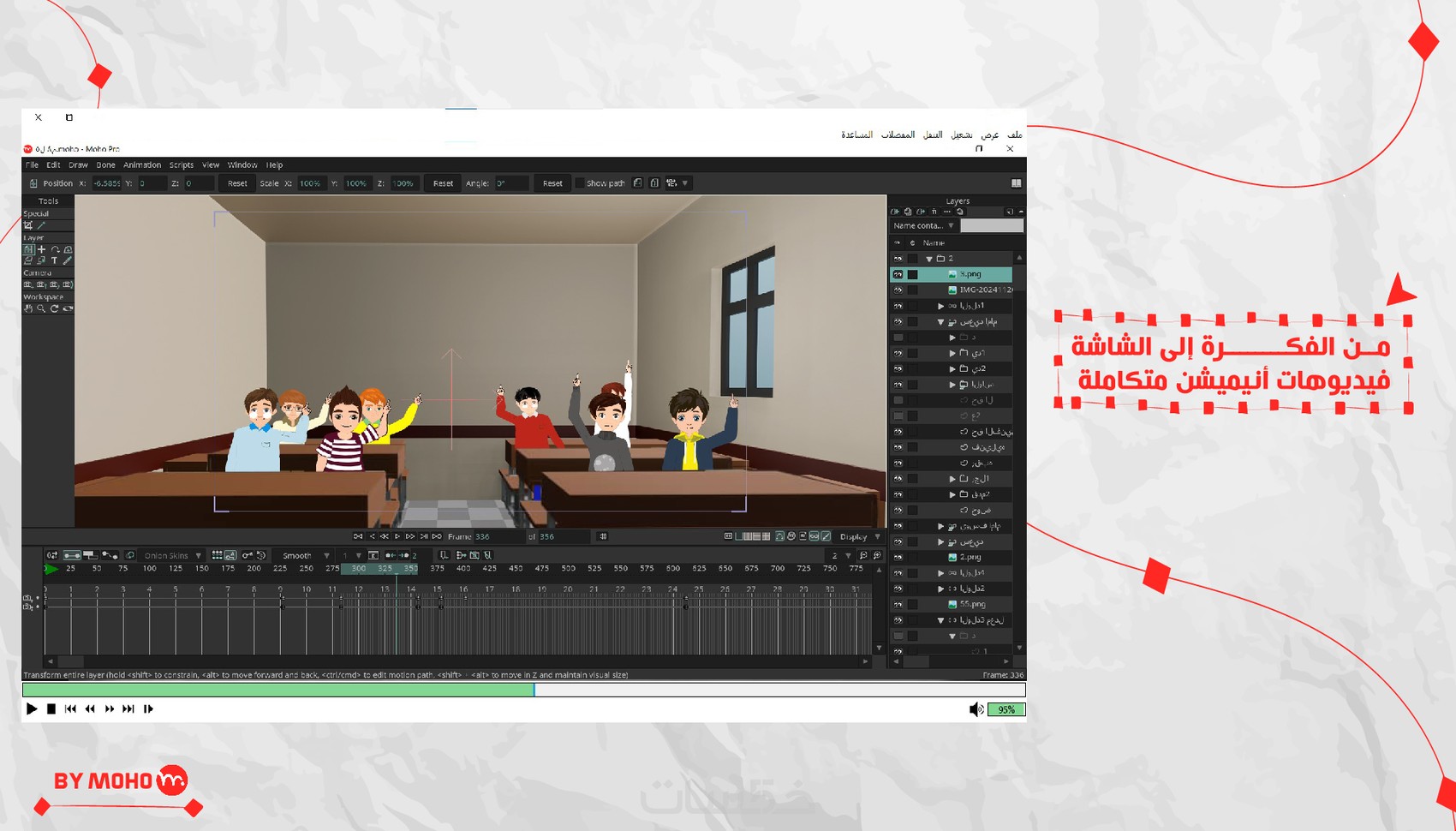Click the media player Stop button

click(51, 708)
